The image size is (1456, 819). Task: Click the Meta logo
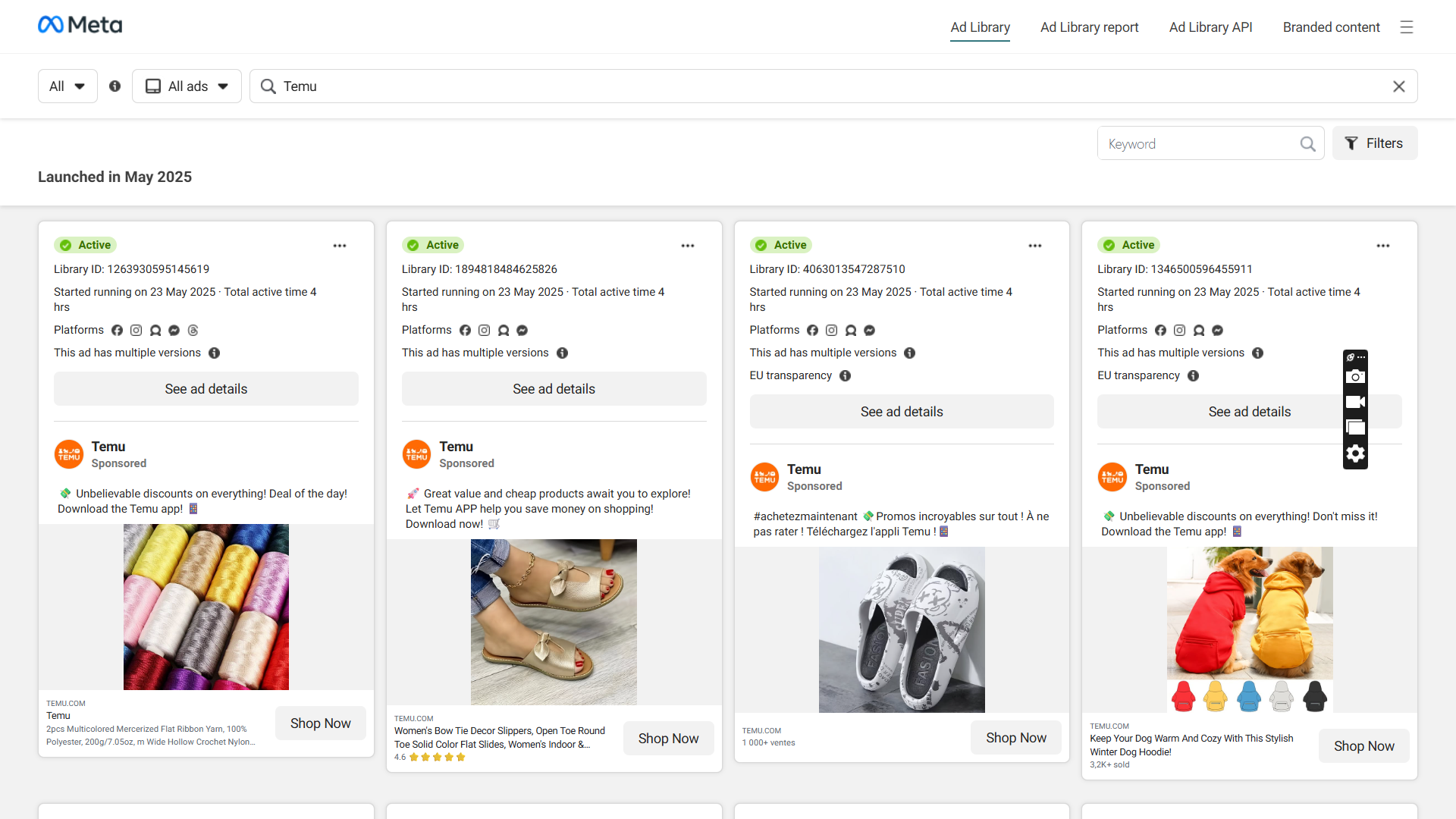click(x=80, y=25)
